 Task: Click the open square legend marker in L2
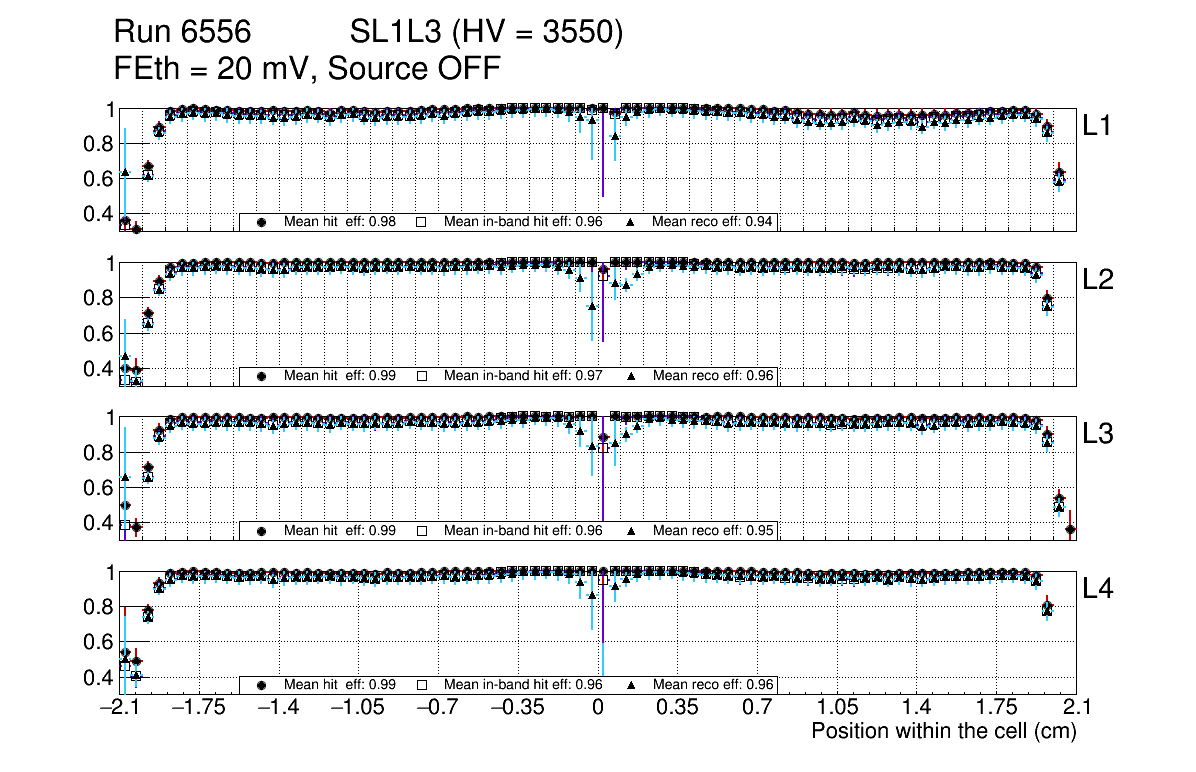click(422, 376)
